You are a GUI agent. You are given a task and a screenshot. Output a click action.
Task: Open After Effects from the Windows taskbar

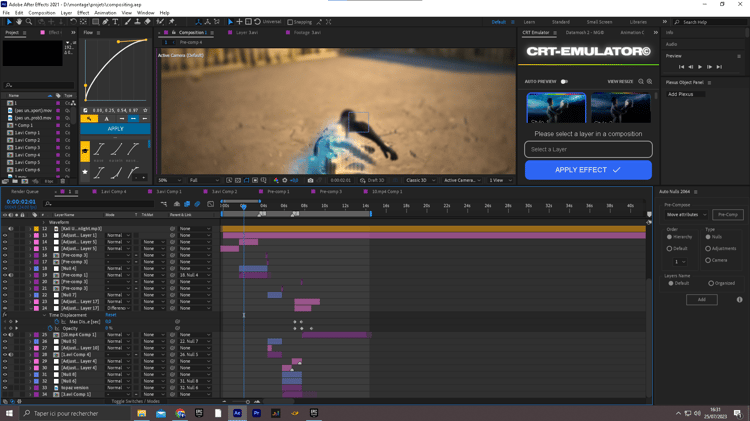tap(237, 413)
